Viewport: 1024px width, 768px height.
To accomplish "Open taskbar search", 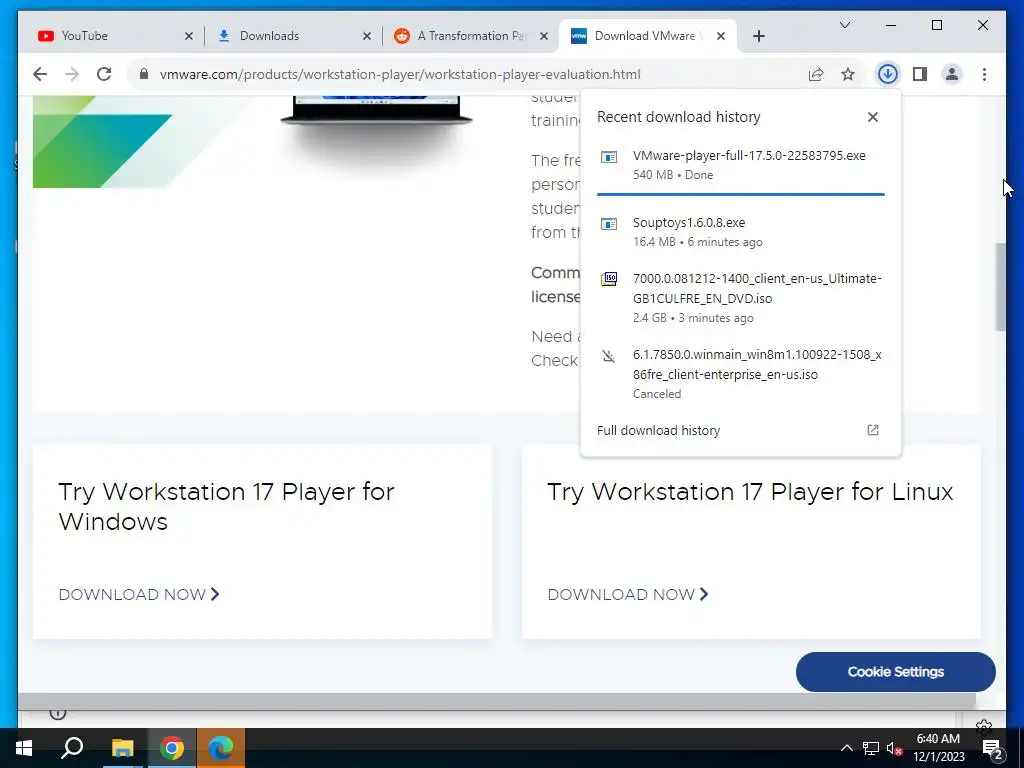I will coord(72,748).
